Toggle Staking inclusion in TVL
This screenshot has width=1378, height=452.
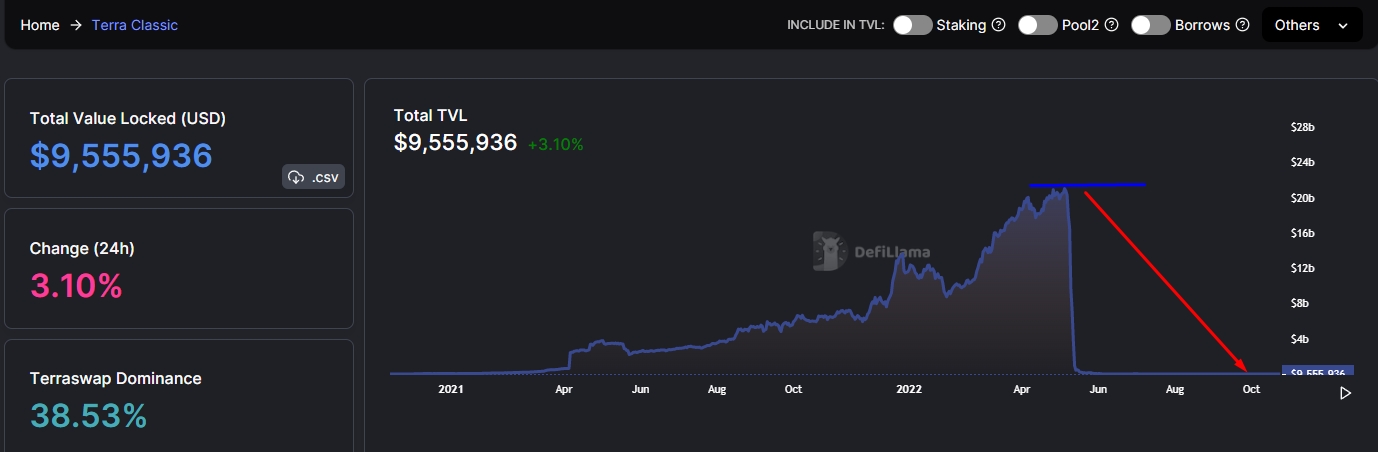click(913, 25)
